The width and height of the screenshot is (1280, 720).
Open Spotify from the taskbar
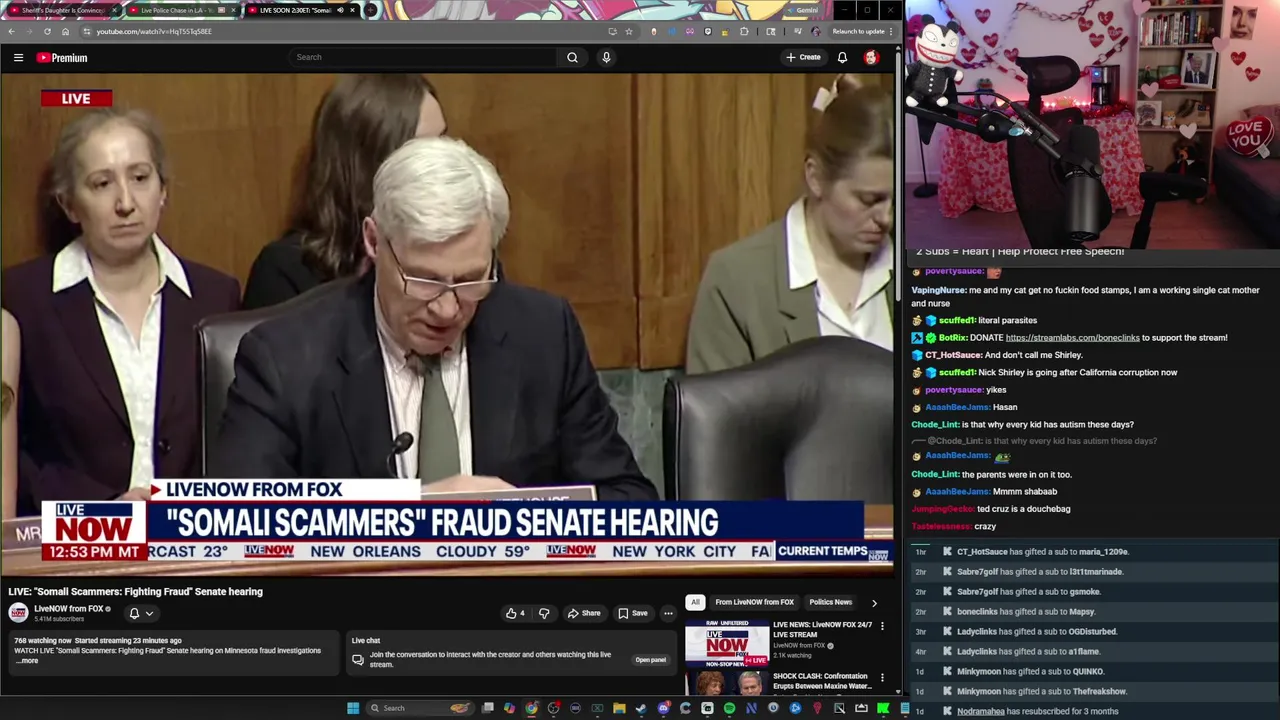point(729,708)
